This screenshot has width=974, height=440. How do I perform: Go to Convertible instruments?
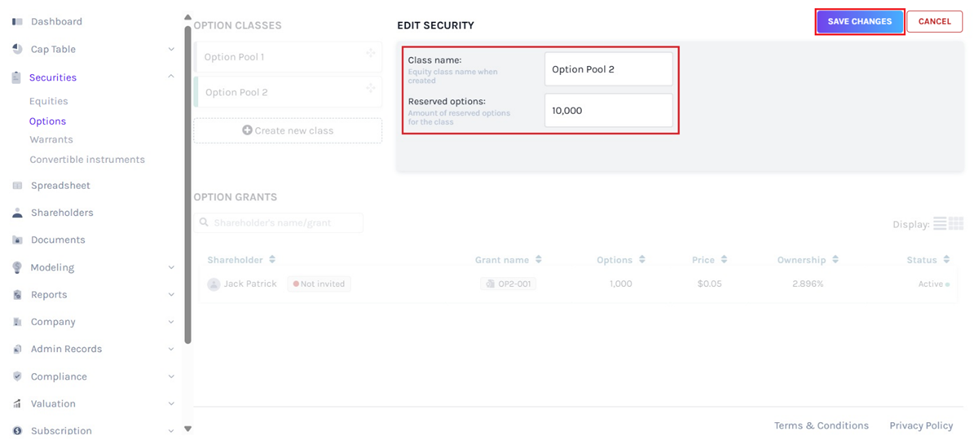point(87,160)
